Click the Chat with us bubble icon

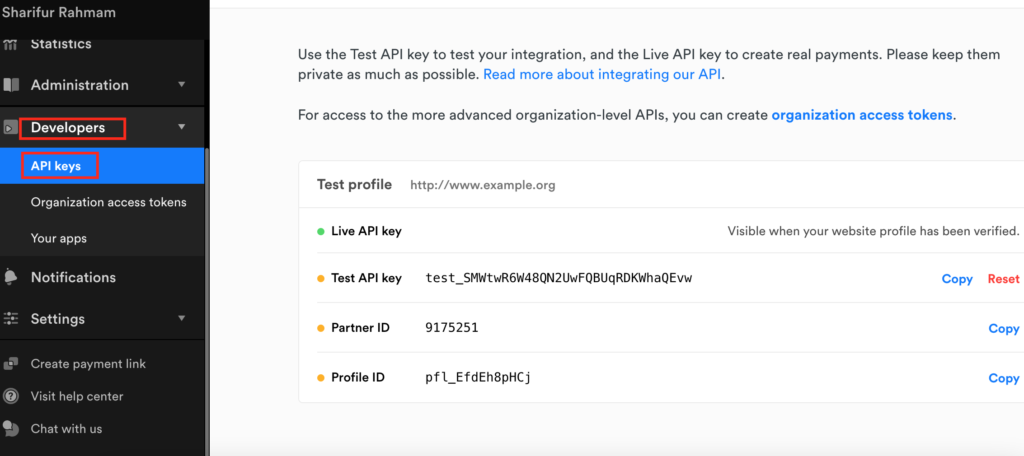coord(10,429)
